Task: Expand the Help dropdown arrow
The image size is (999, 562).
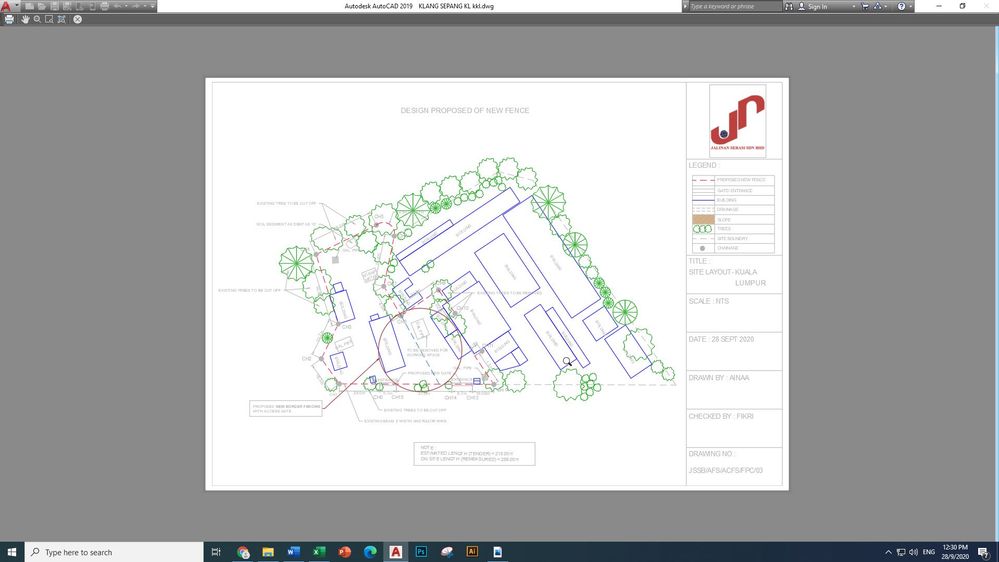Action: pos(910,6)
